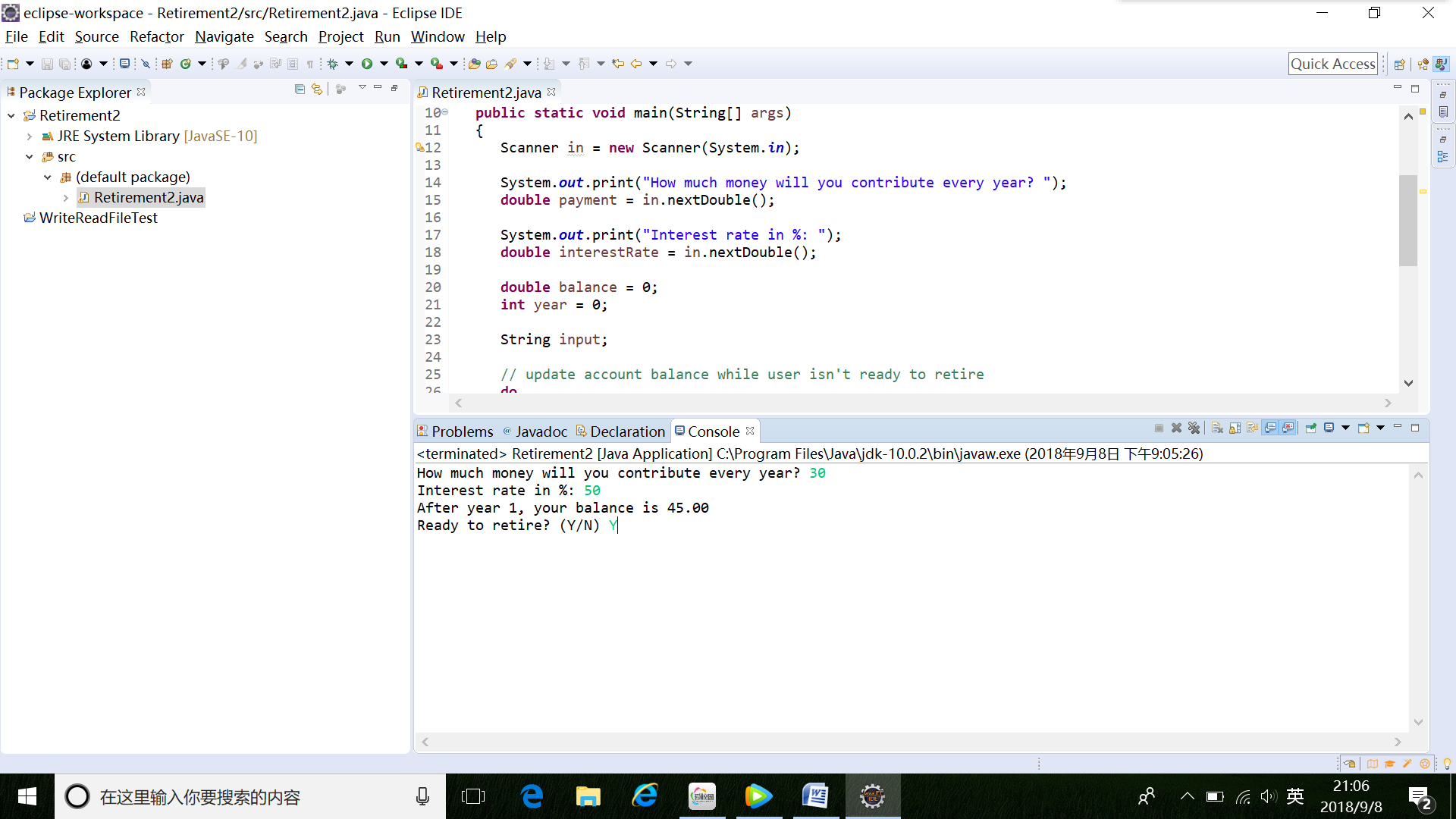Click the Outline icon in right trim
The width and height of the screenshot is (1456, 819).
point(1442,157)
